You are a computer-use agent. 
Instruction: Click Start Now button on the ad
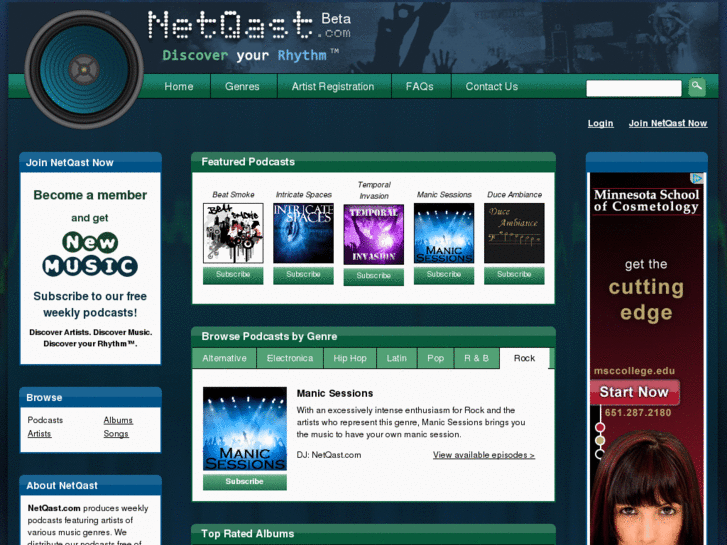point(634,392)
